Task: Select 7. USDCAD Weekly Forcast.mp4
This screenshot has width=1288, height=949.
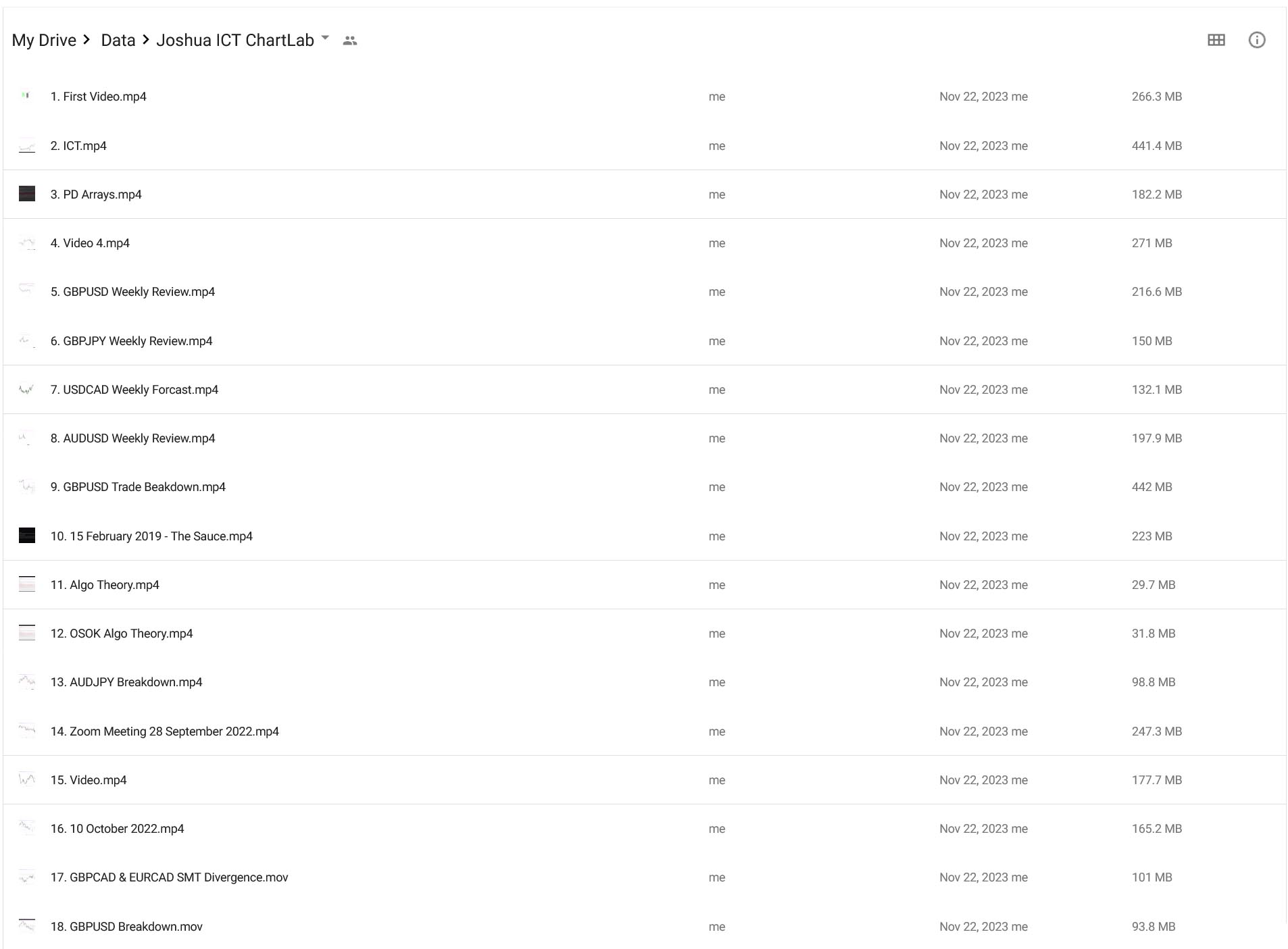Action: click(x=644, y=390)
